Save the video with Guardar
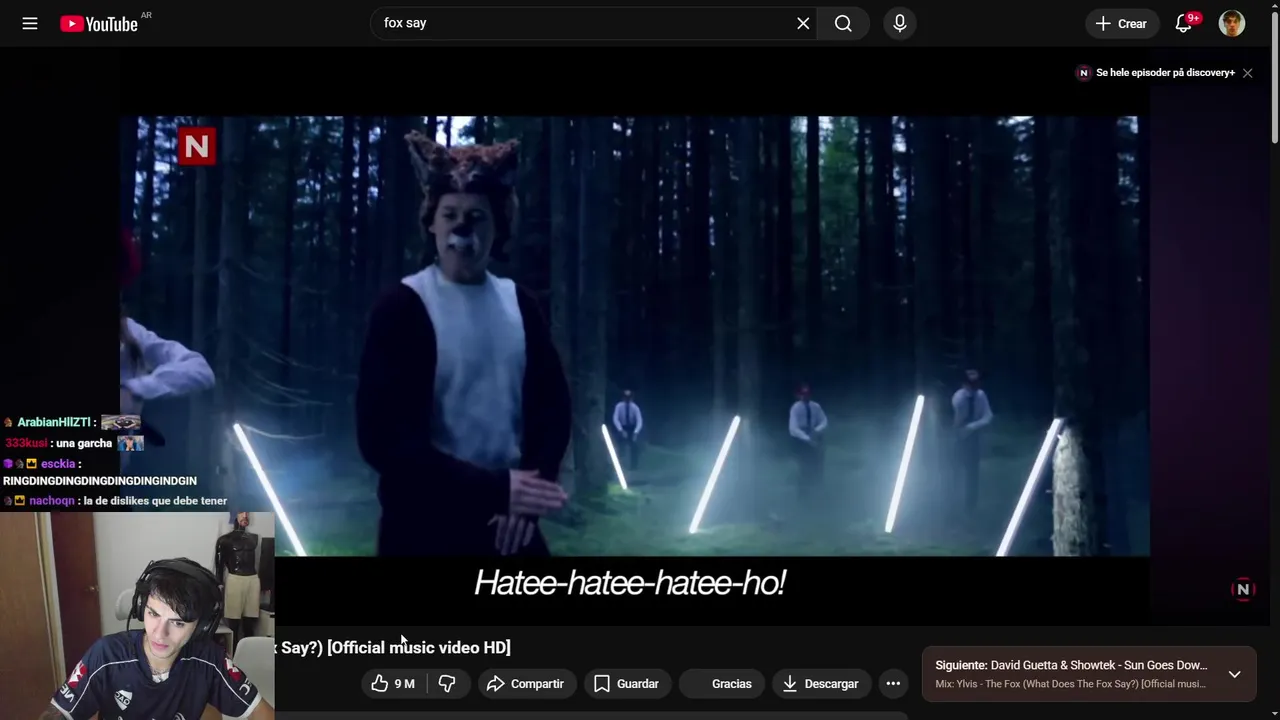The width and height of the screenshot is (1280, 720). pos(627,684)
